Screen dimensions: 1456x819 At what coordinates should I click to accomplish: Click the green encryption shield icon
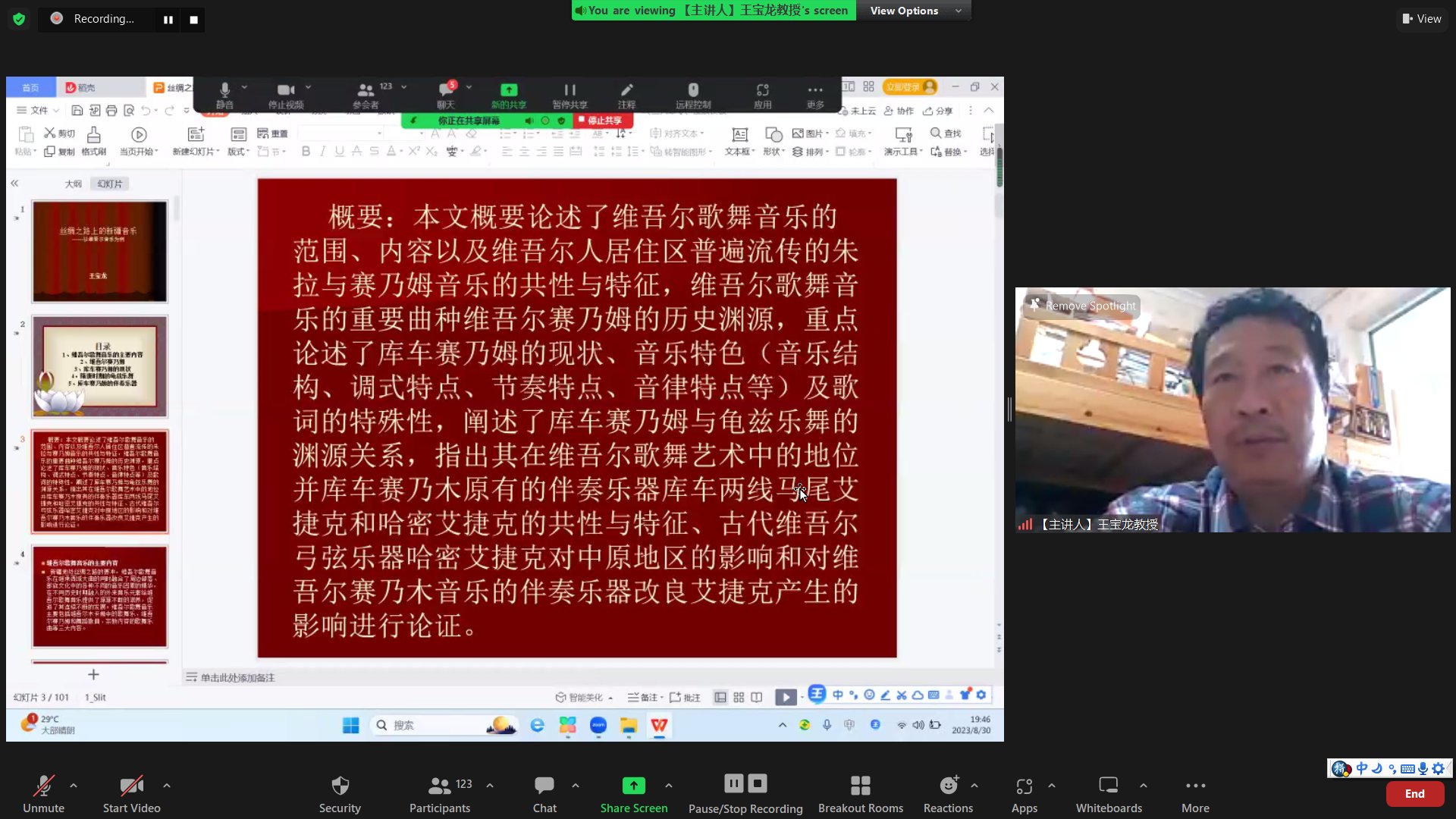click(x=19, y=19)
